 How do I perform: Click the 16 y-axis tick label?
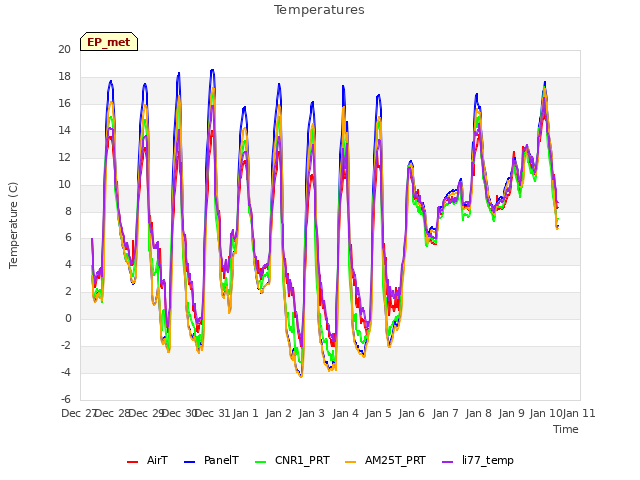[x=64, y=103]
